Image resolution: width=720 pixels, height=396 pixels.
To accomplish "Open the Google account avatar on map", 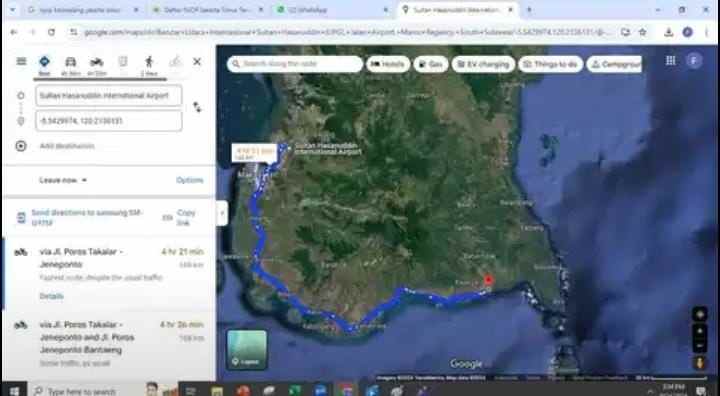I will tap(694, 61).
